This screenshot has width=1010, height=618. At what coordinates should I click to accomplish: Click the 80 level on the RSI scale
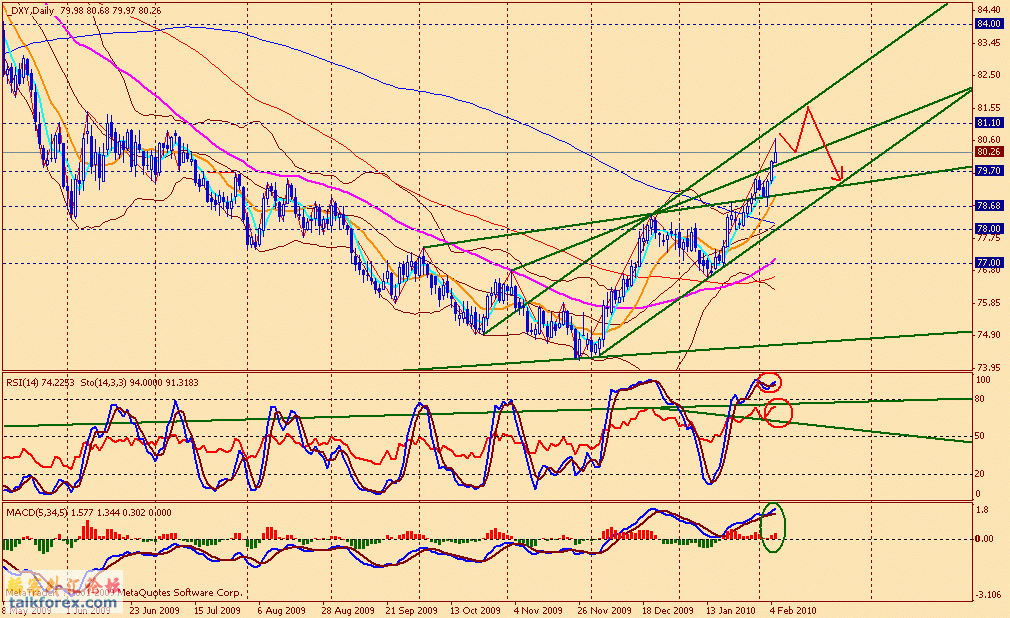click(980, 399)
